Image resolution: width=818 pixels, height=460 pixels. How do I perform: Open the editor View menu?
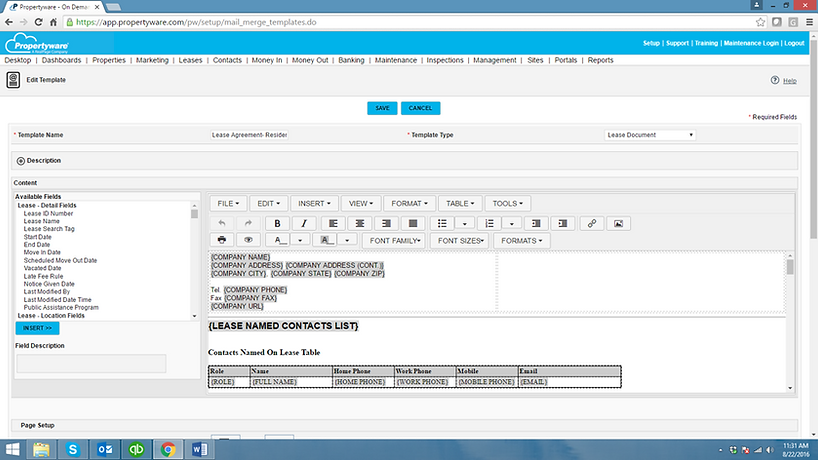pyautogui.click(x=360, y=203)
